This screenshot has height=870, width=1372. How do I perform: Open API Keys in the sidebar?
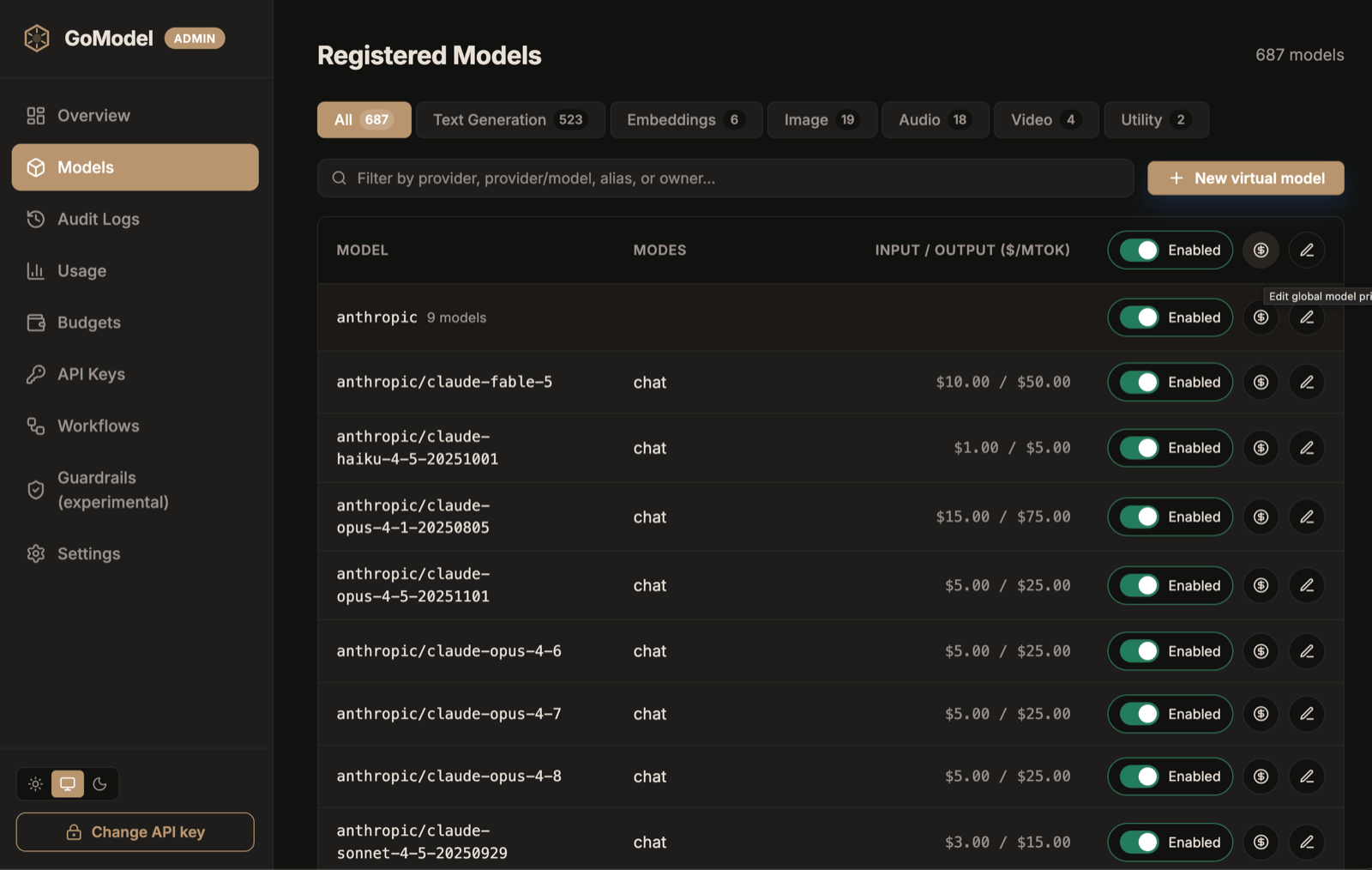click(135, 374)
